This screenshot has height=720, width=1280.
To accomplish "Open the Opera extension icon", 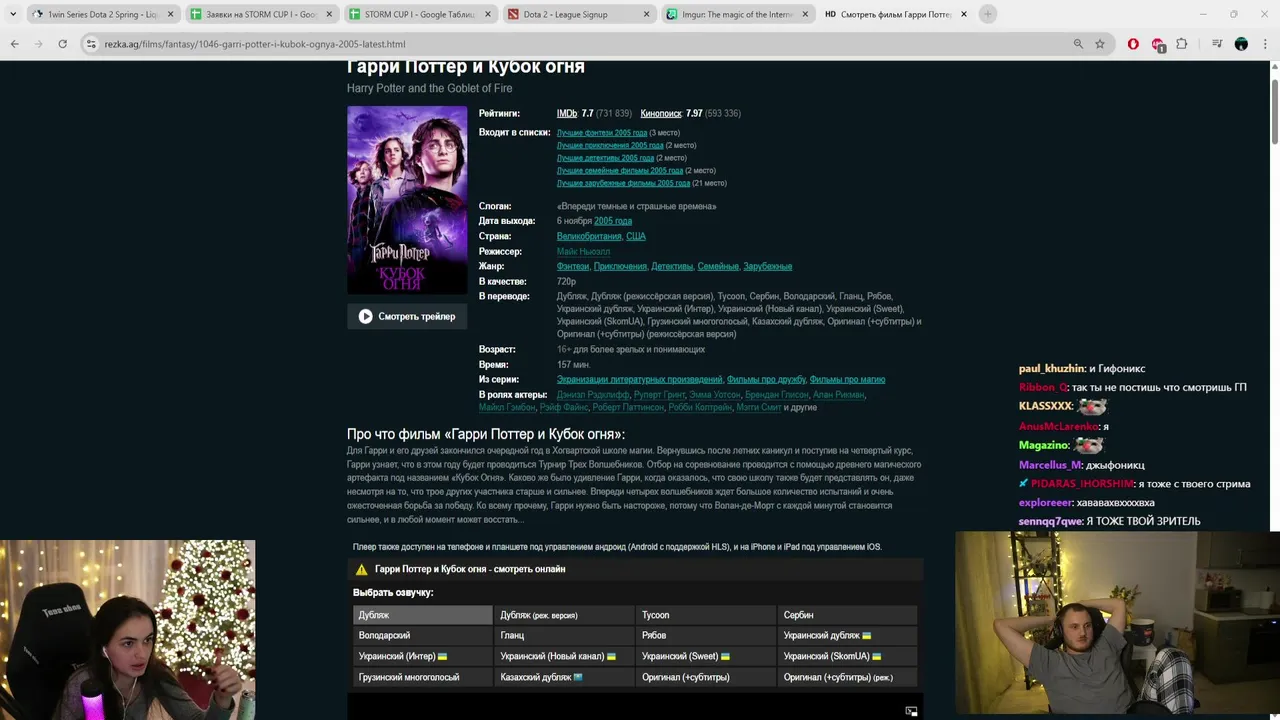I will 1133,44.
